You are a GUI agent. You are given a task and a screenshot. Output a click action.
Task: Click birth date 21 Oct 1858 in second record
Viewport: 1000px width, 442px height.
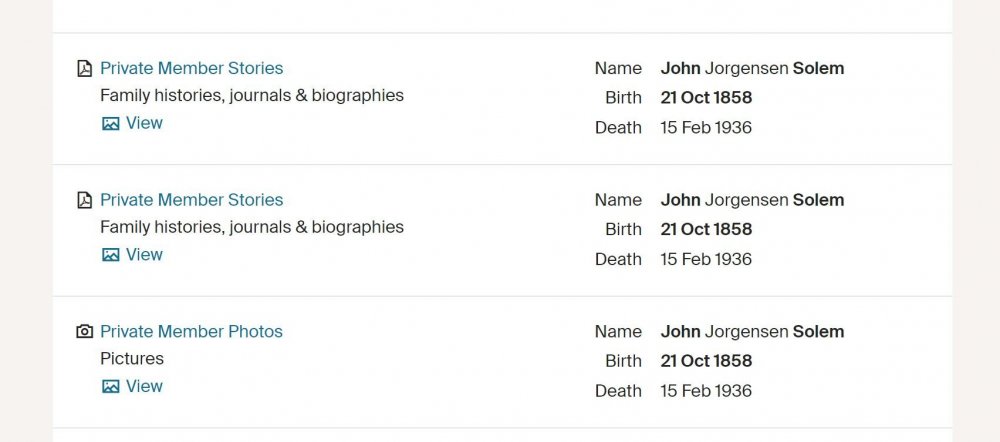click(x=706, y=229)
